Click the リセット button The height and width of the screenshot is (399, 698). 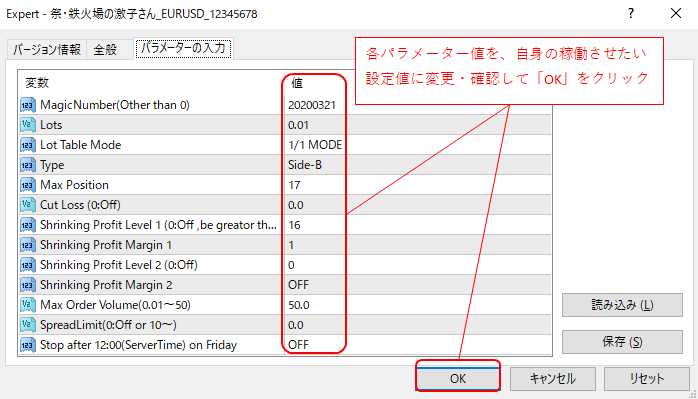tap(646, 379)
